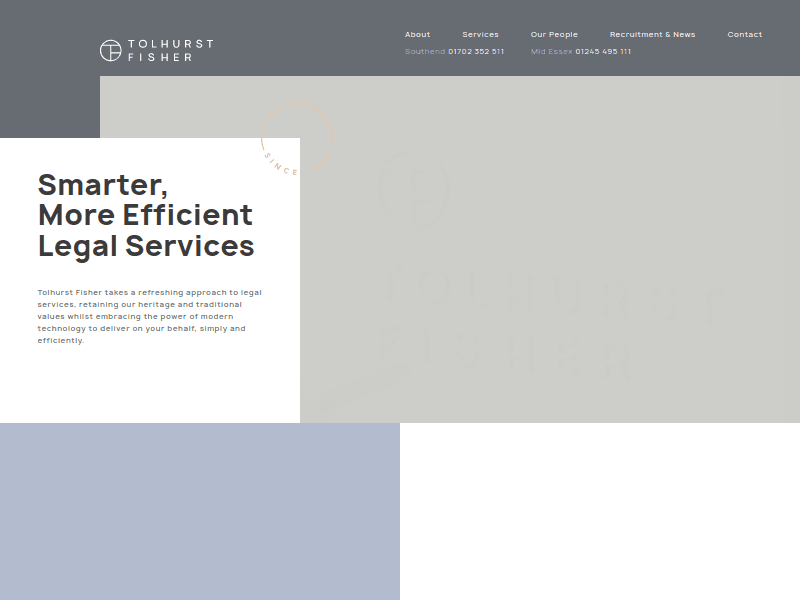Screen dimensions: 800x600
Task: Click the Tolhurst Fisher circular logo icon
Action: [111, 50]
